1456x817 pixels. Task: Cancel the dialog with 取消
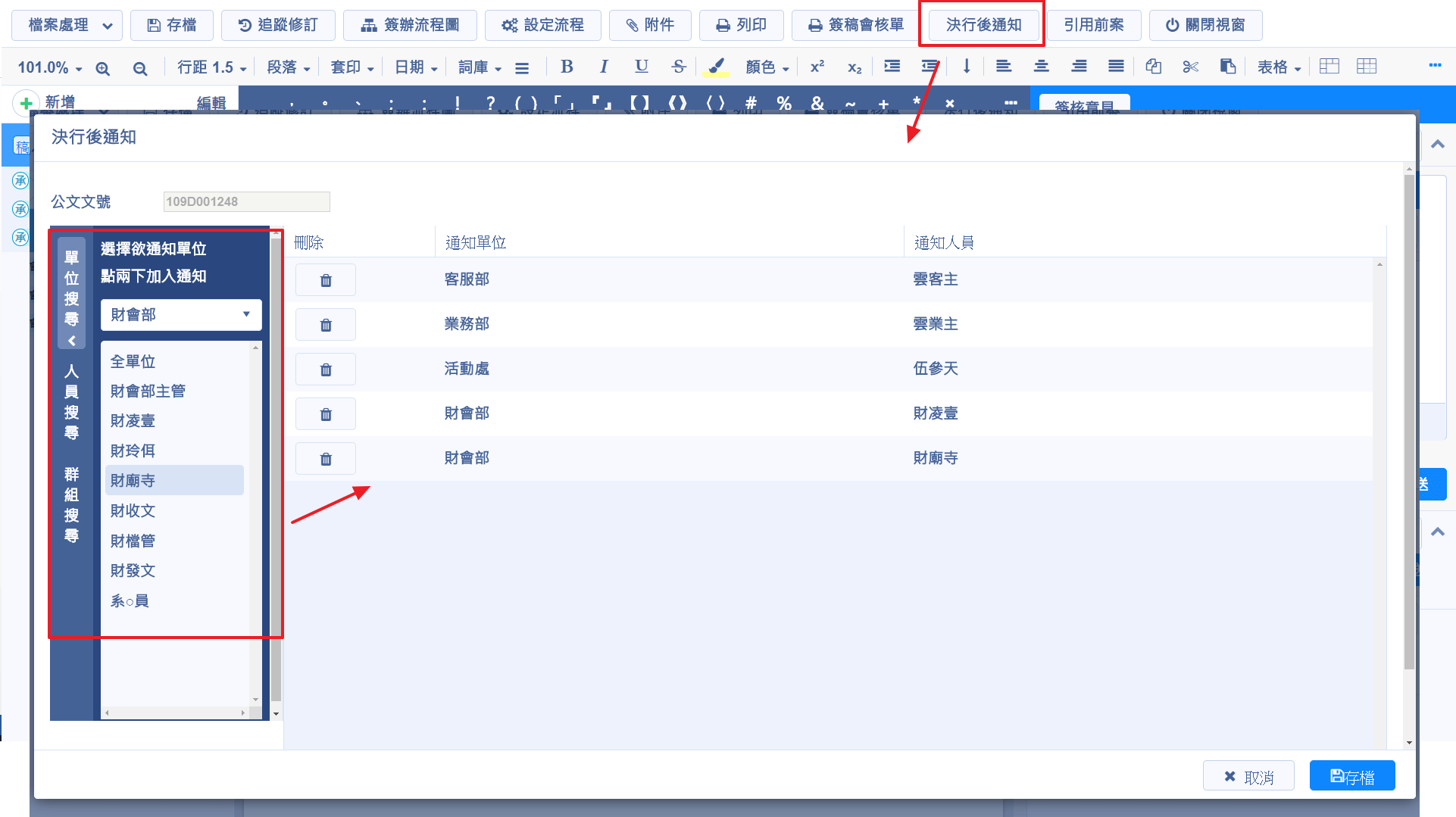coord(1248,777)
